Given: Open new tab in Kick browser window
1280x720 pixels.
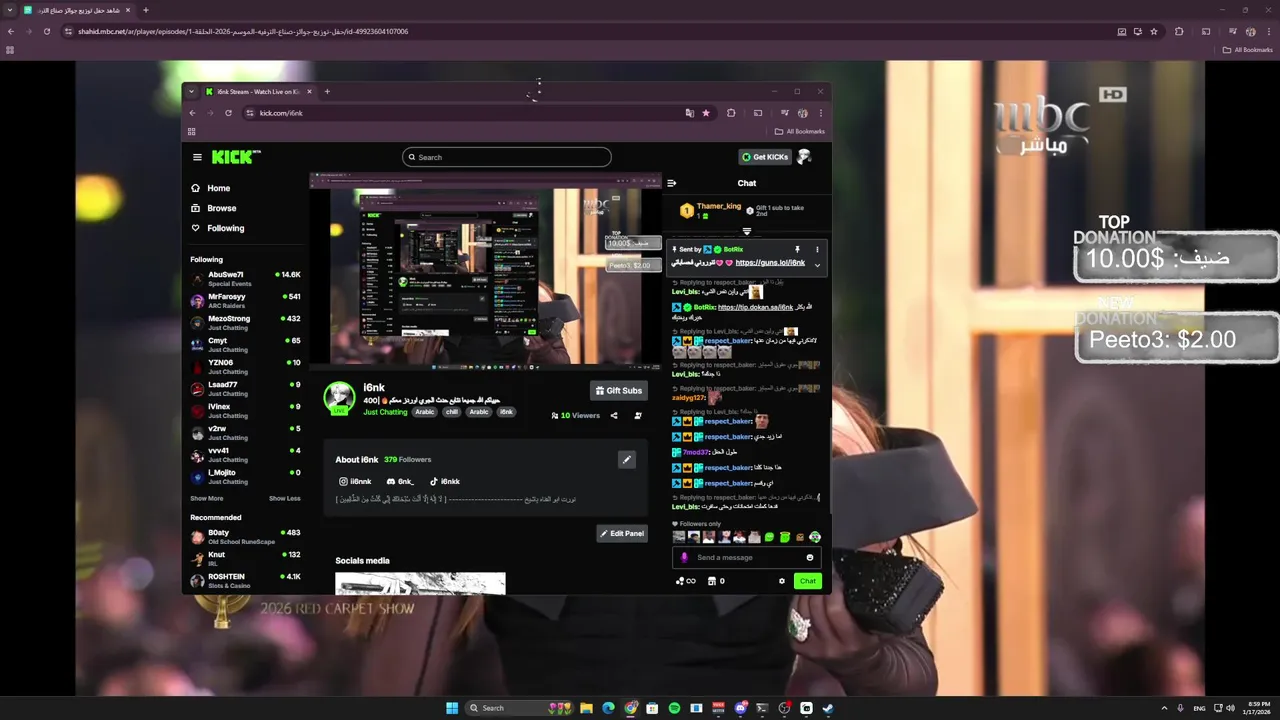Looking at the screenshot, I should click(x=327, y=92).
